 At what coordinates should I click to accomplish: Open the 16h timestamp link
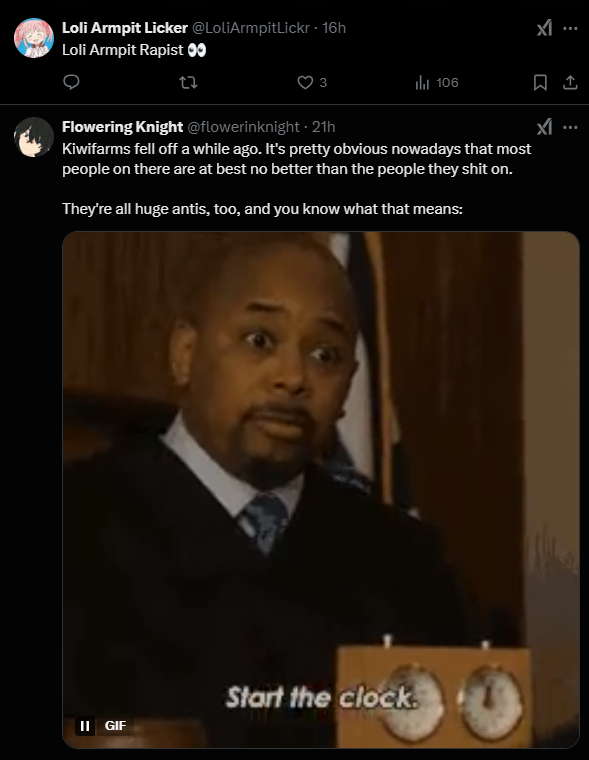point(334,28)
